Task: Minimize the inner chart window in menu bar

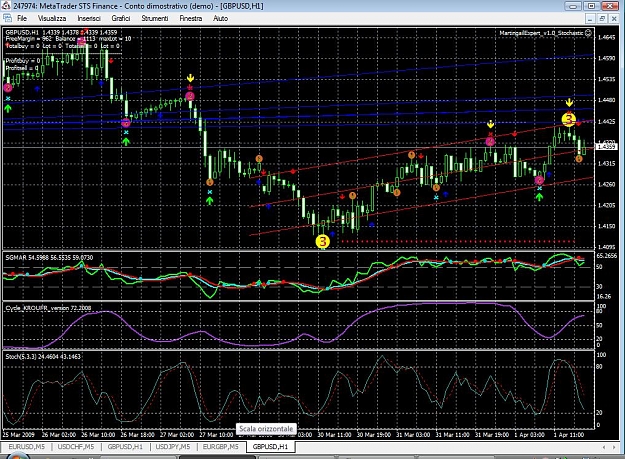Action: tap(591, 18)
